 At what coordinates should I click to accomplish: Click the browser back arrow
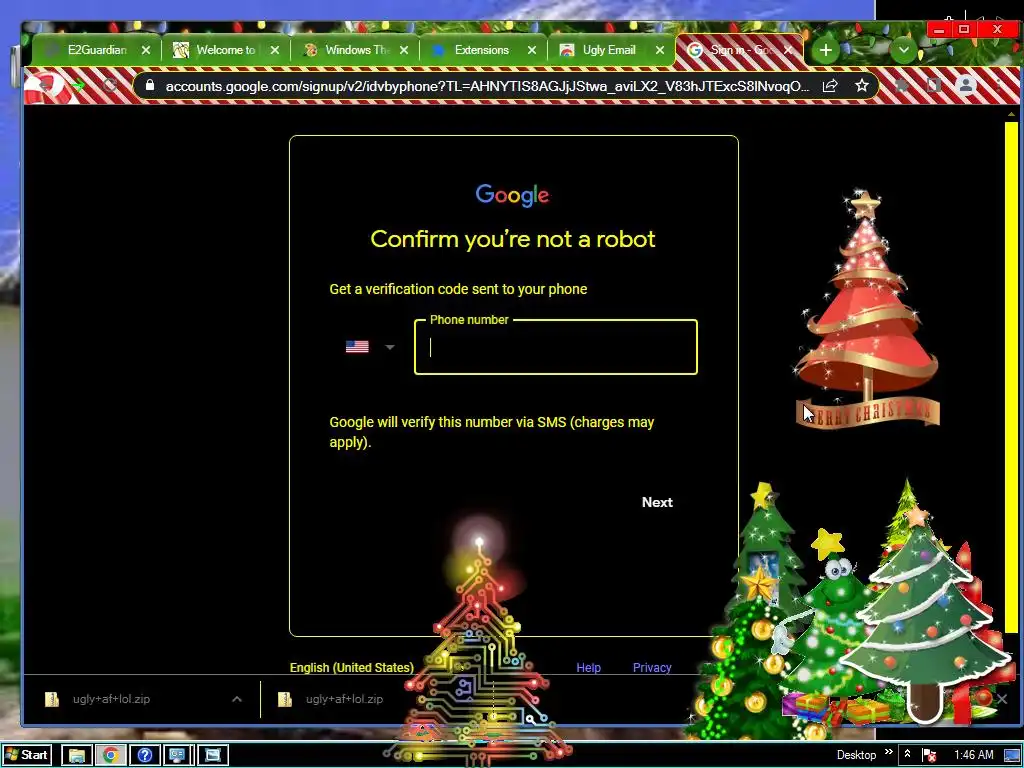(x=44, y=86)
